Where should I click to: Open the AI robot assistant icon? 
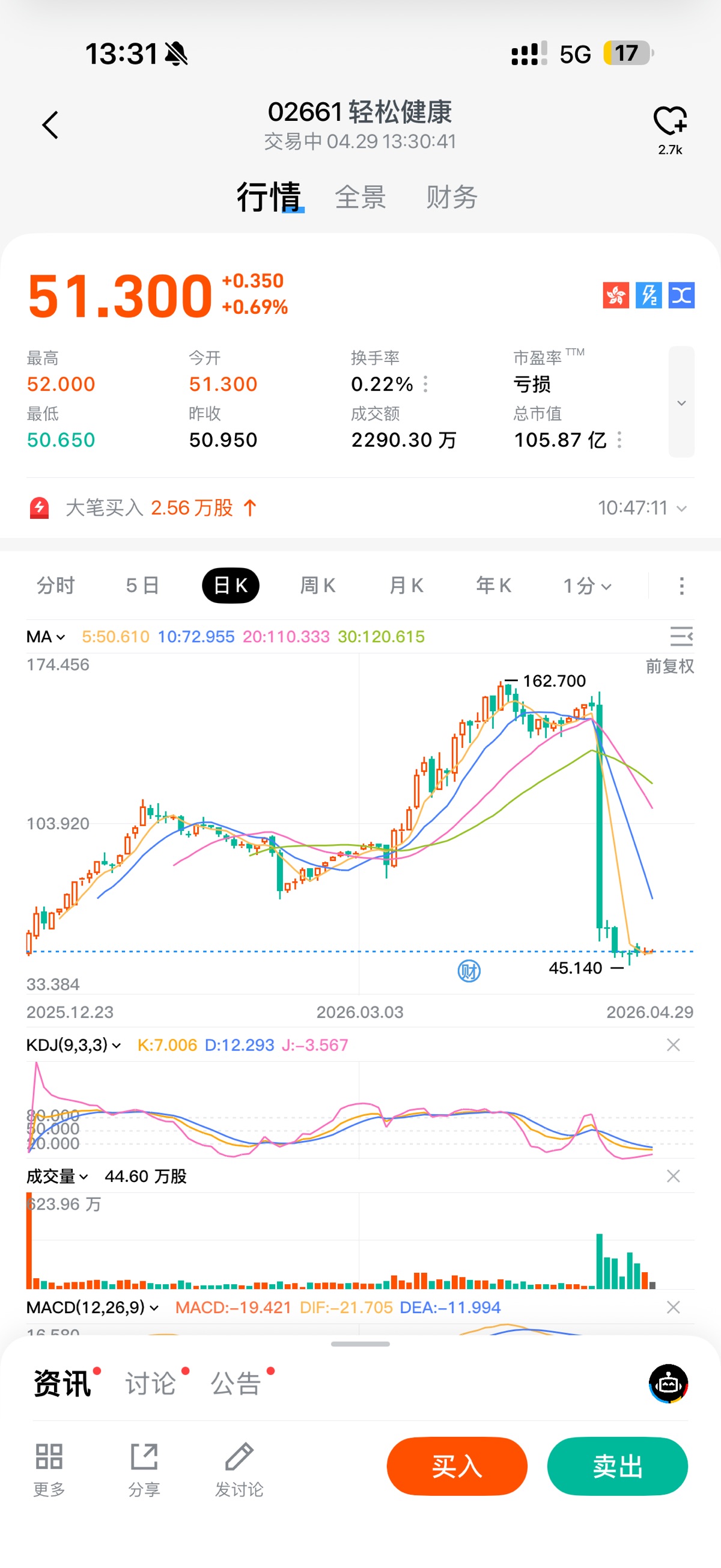click(668, 1383)
